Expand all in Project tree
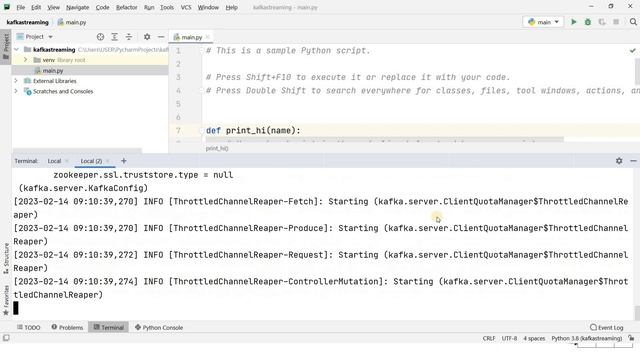This screenshot has height=360, width=640. (115, 37)
